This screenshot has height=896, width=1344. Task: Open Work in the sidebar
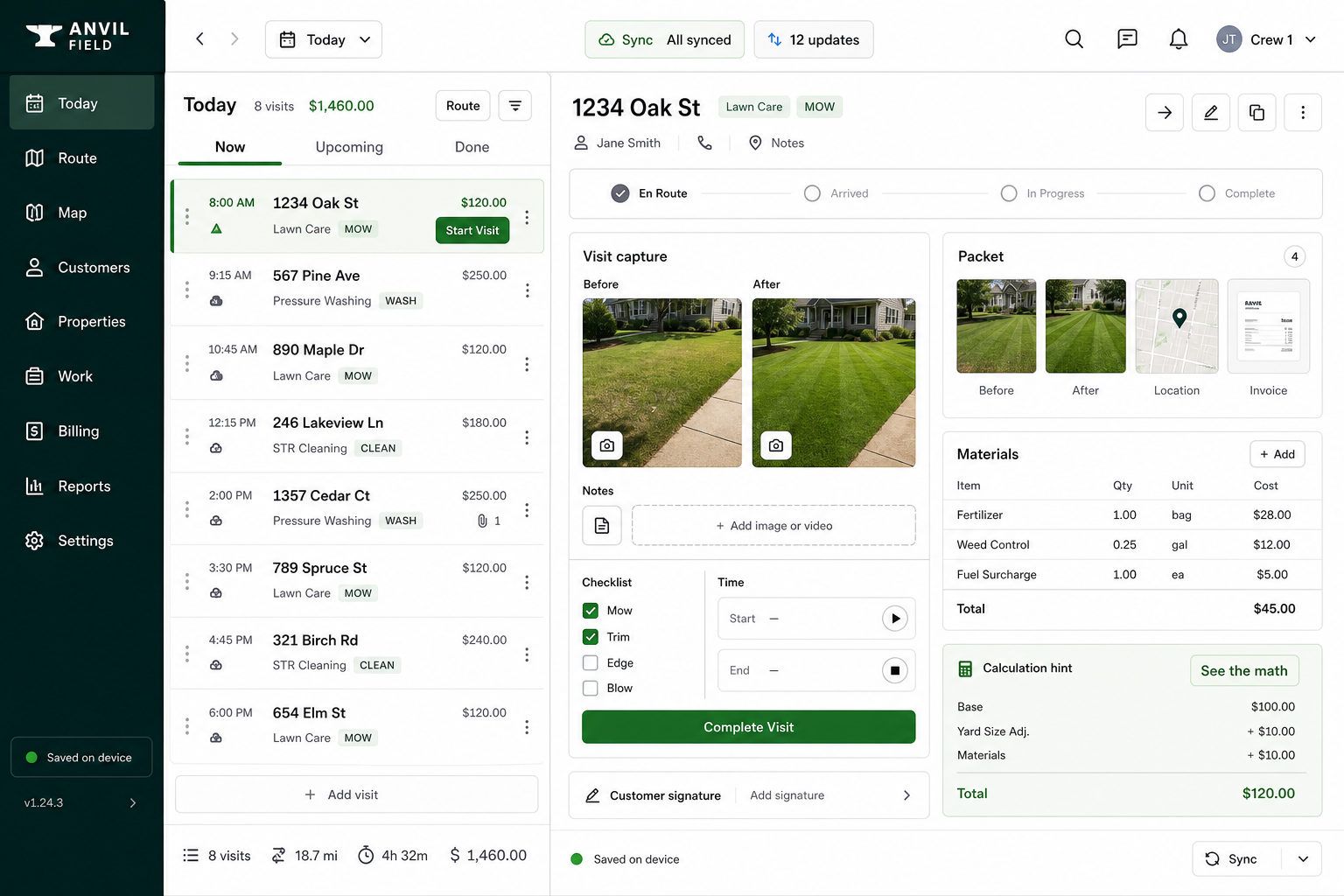pyautogui.click(x=81, y=376)
